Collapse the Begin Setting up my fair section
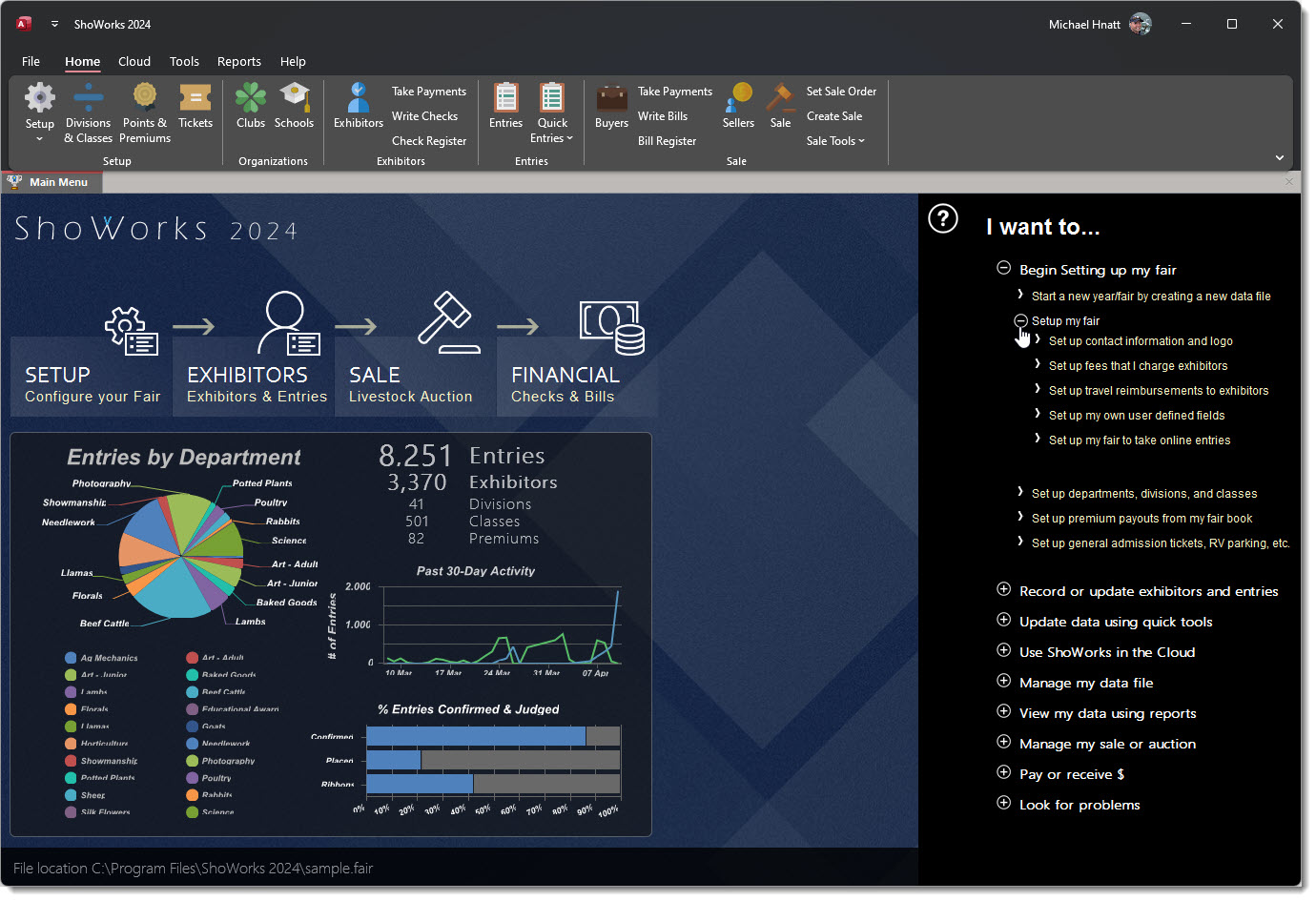This screenshot has width=1316, height=901. tap(1003, 269)
